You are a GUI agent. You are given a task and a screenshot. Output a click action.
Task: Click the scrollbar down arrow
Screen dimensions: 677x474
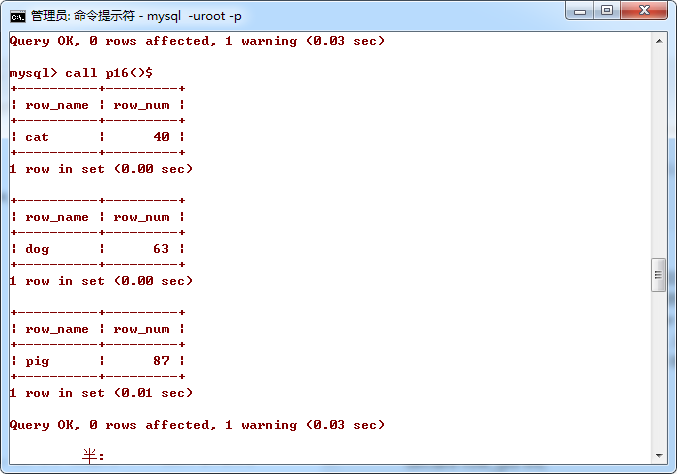click(x=658, y=457)
